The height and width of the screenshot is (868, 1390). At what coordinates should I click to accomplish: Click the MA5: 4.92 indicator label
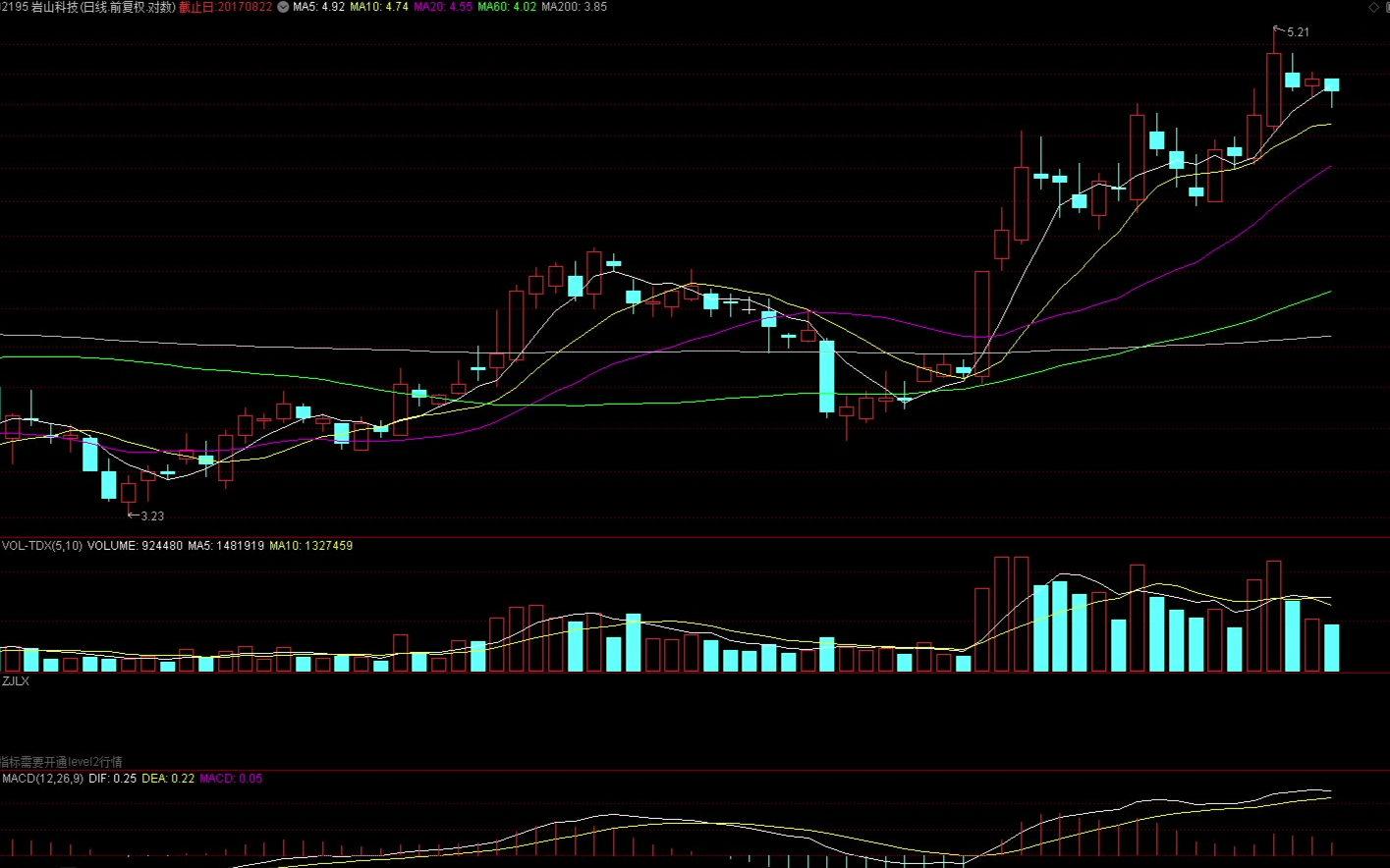click(x=318, y=7)
